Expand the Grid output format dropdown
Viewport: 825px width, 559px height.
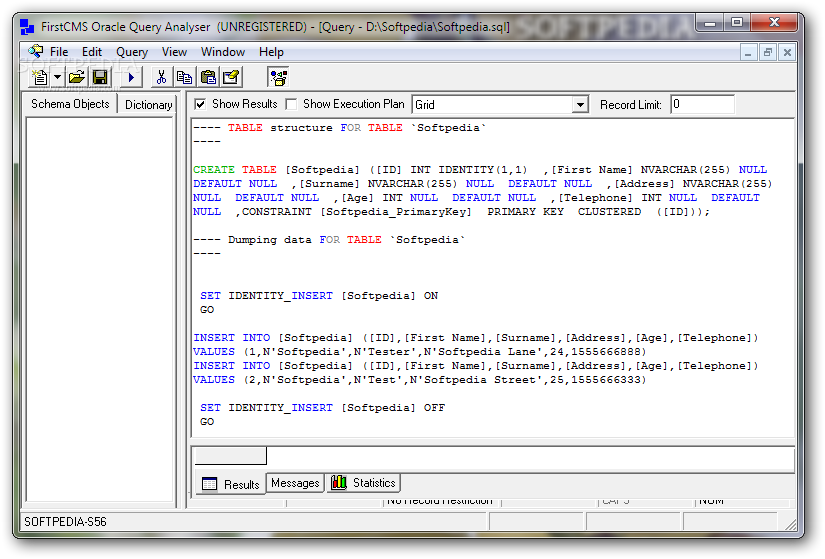pos(579,105)
